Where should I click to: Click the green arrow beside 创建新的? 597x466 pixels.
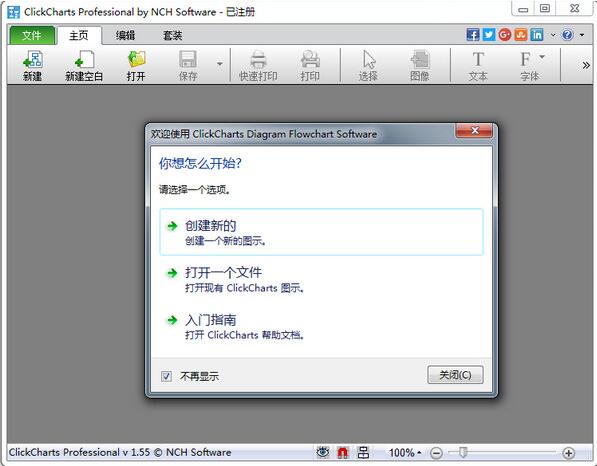click(172, 226)
